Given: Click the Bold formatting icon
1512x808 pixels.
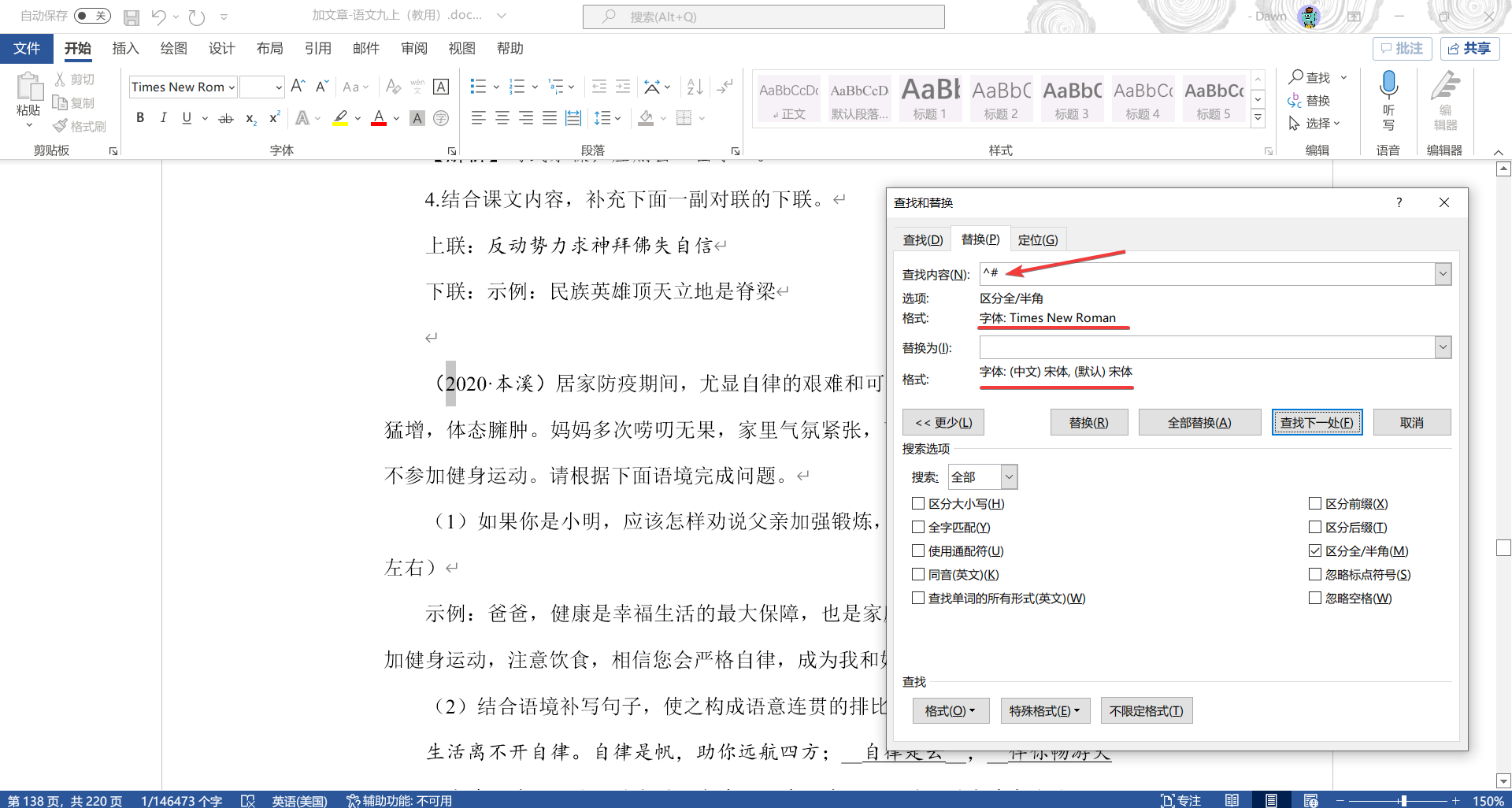Looking at the screenshot, I should (x=140, y=118).
